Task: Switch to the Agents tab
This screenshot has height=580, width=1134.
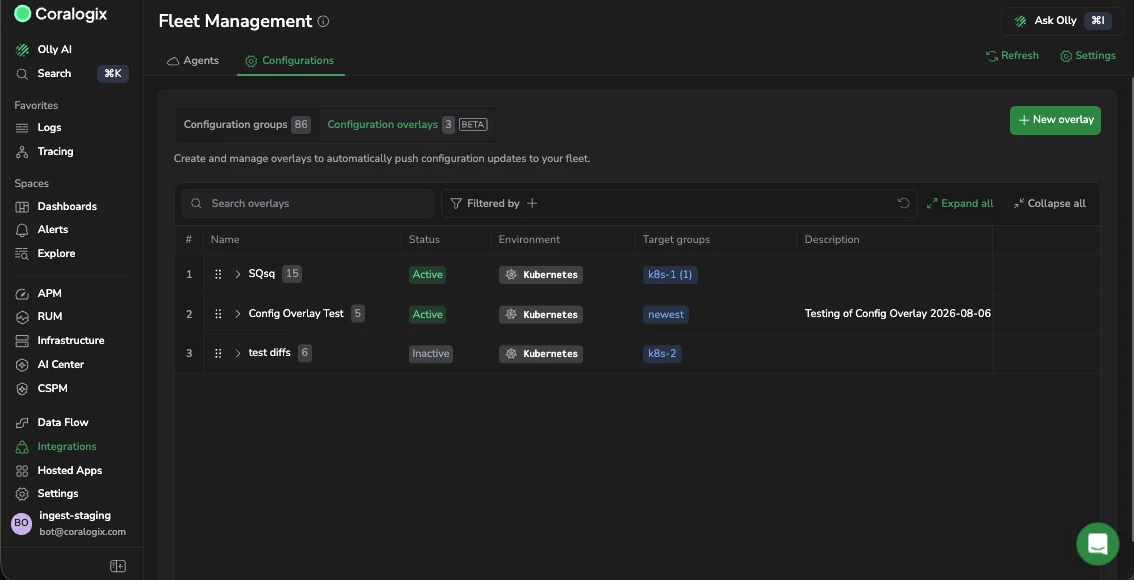Action: 192,61
